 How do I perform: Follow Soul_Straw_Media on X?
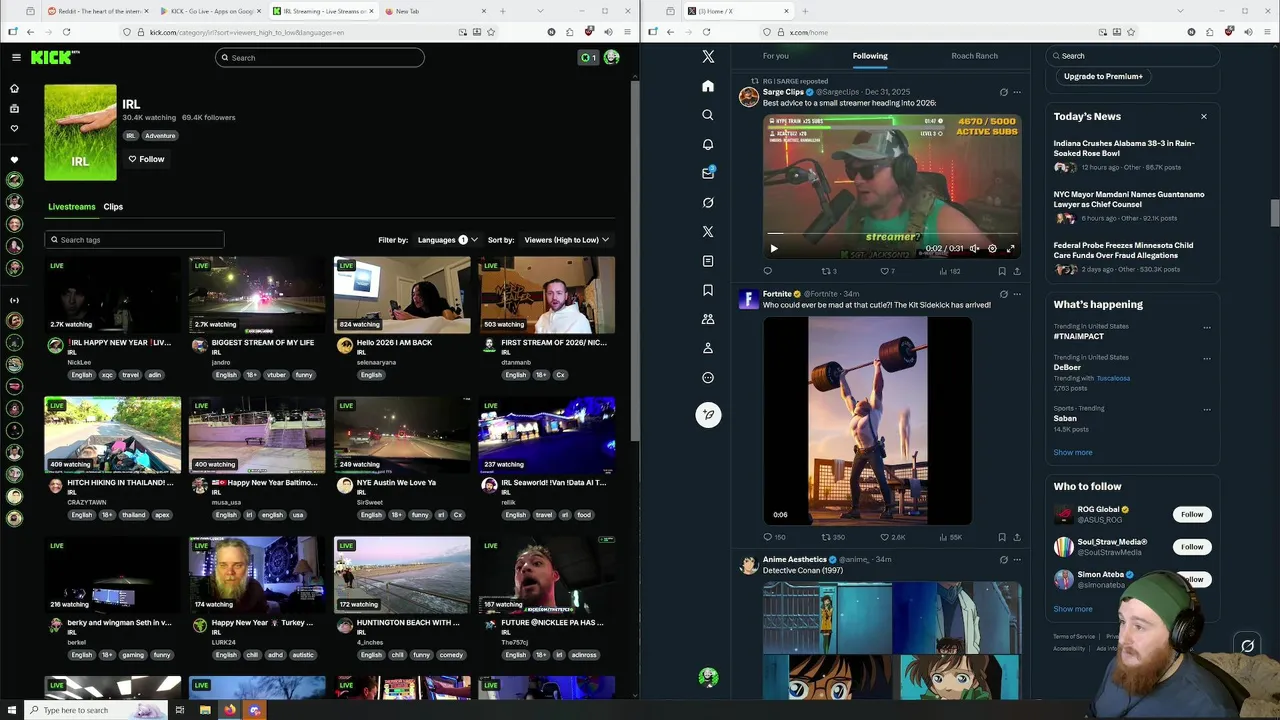click(x=1192, y=547)
